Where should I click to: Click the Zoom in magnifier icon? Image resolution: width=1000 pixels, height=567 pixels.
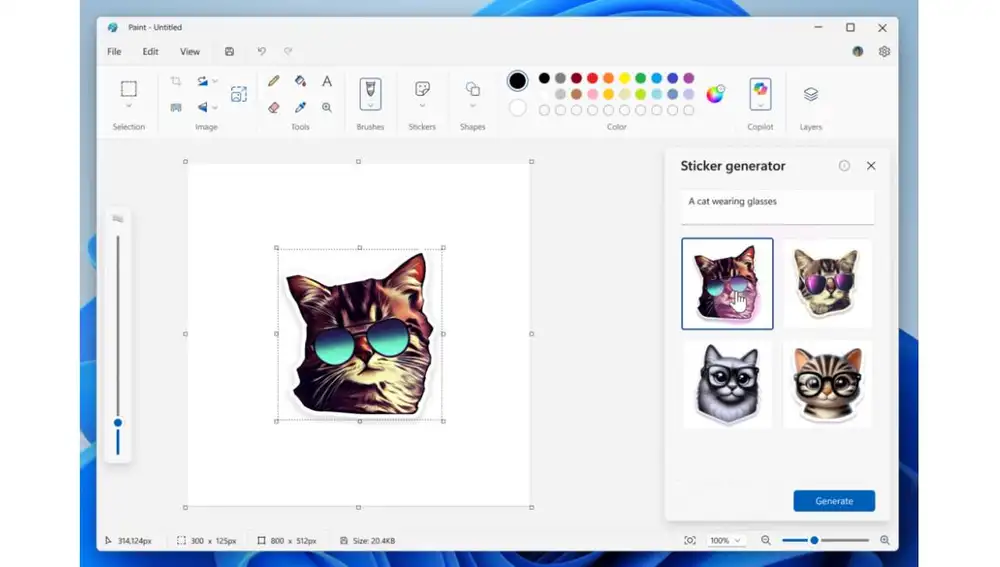point(885,540)
